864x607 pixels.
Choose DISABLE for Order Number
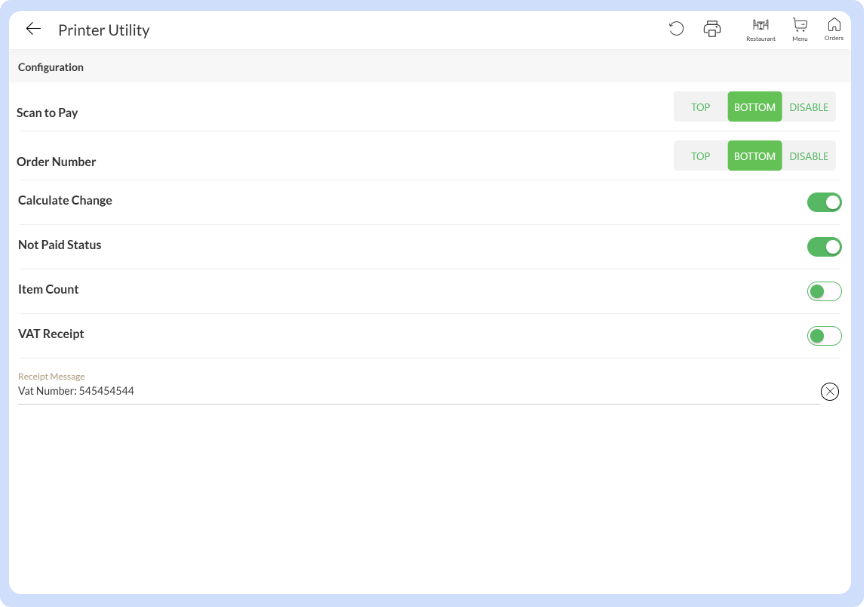pyautogui.click(x=808, y=156)
